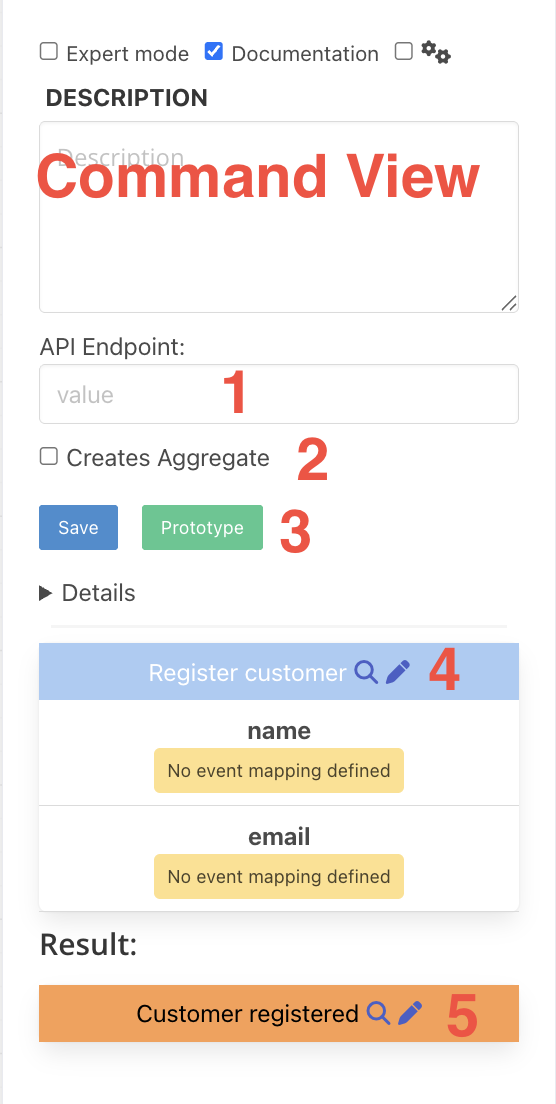Click the magnifier icon beside Register customer
Image resolution: width=556 pixels, height=1104 pixels.
pyautogui.click(x=366, y=672)
